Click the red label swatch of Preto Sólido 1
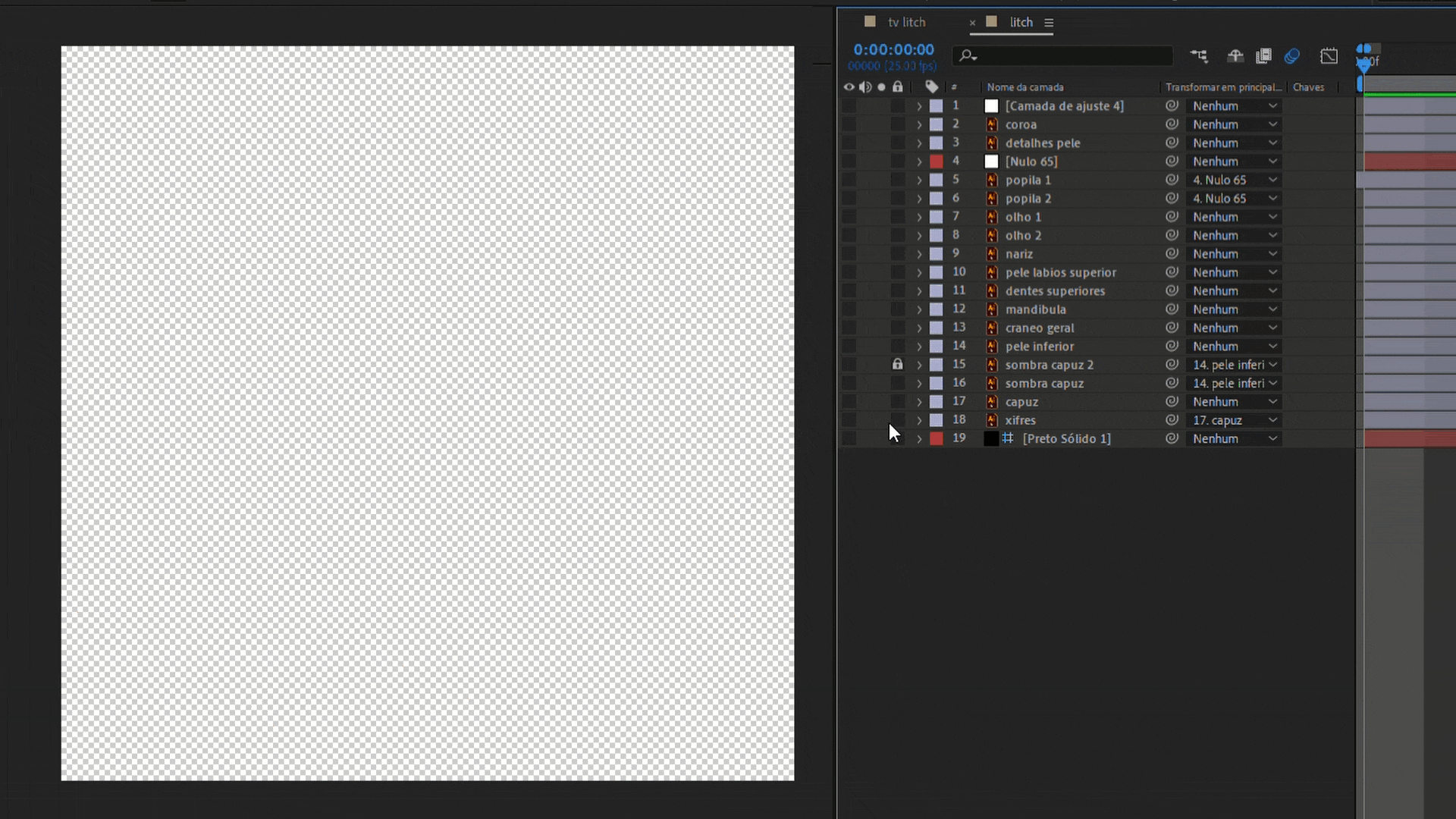Image resolution: width=1456 pixels, height=819 pixels. pyautogui.click(x=937, y=438)
